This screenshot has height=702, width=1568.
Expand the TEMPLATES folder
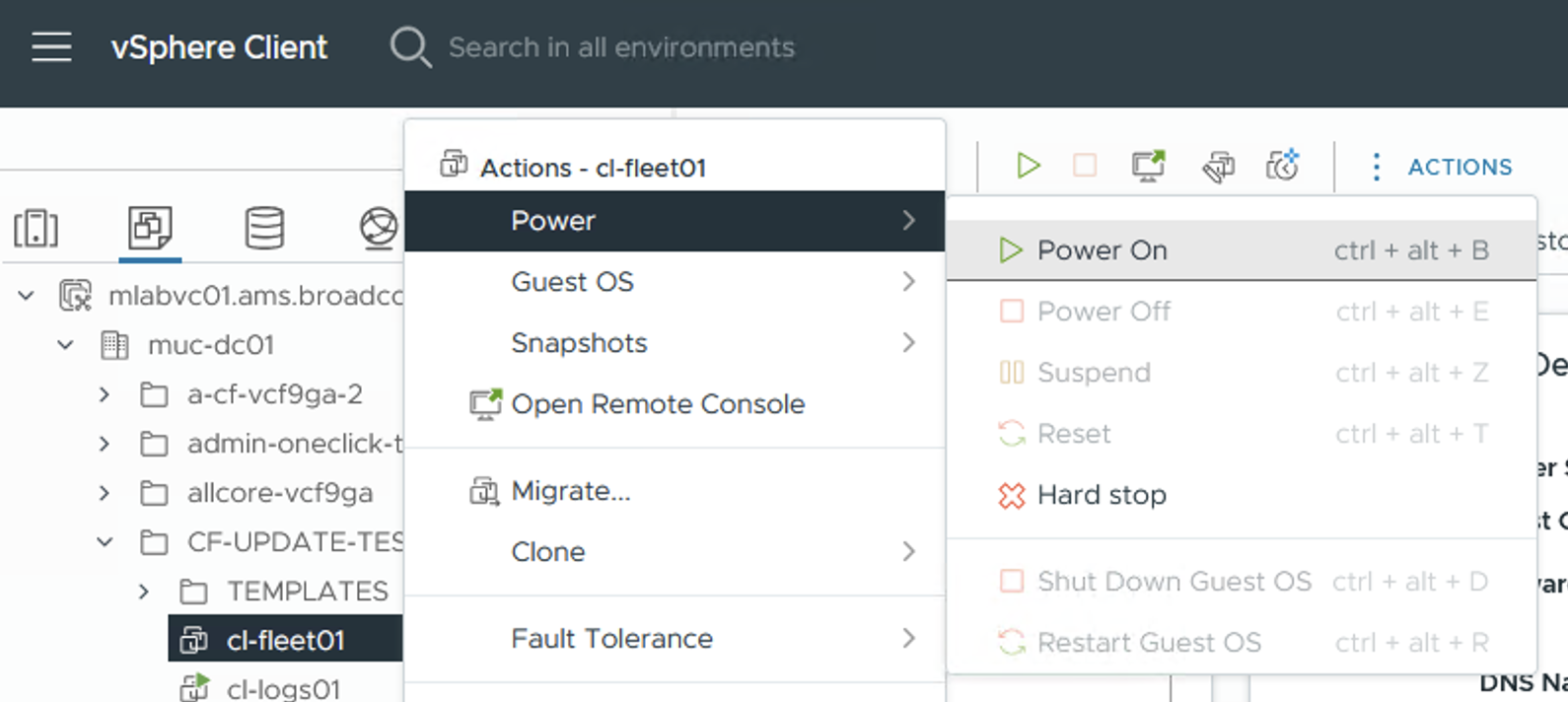[144, 592]
